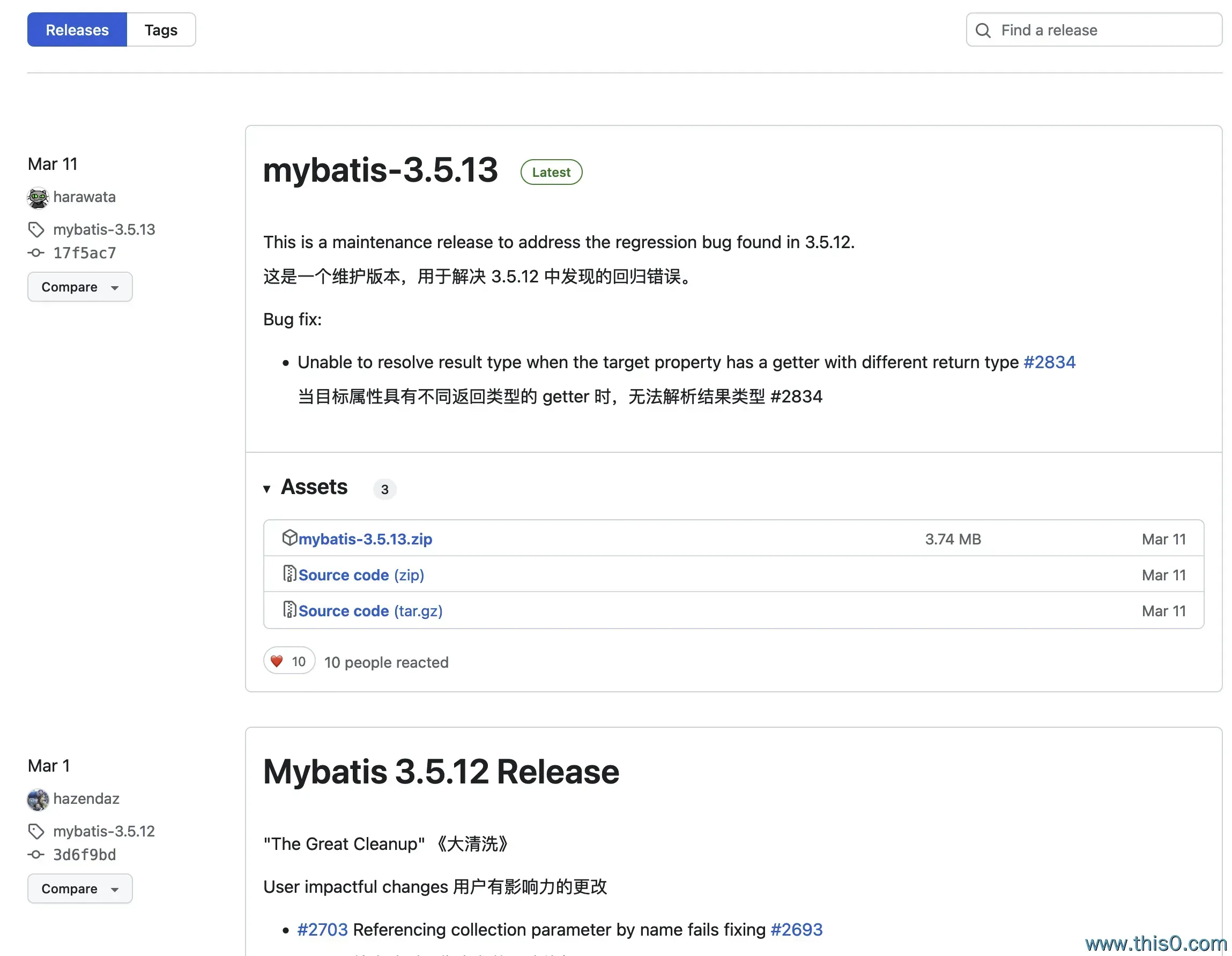Open issue link #2834
Screen dimensions: 1232x956
[1049, 362]
